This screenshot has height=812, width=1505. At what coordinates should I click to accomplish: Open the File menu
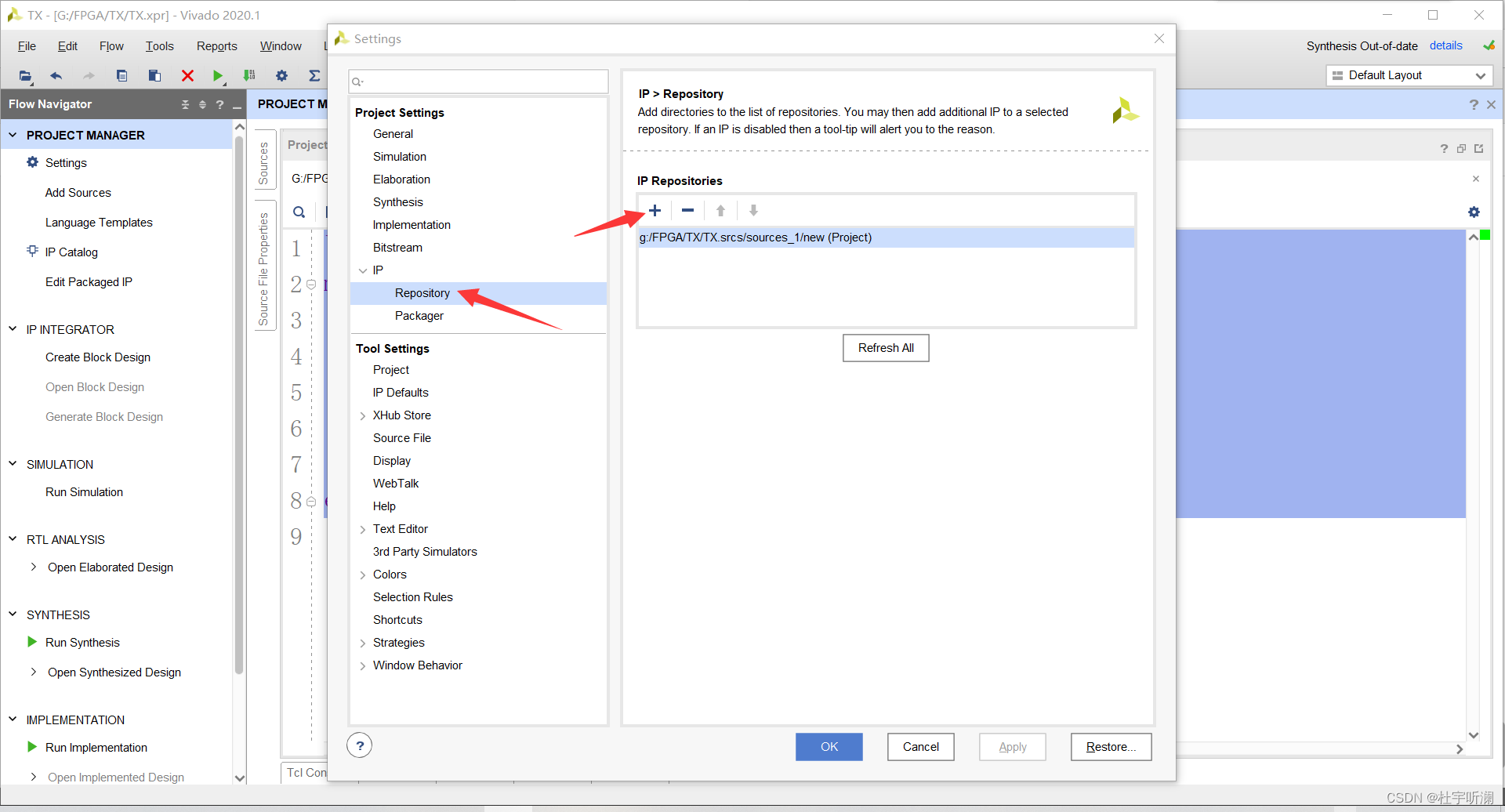pos(27,46)
